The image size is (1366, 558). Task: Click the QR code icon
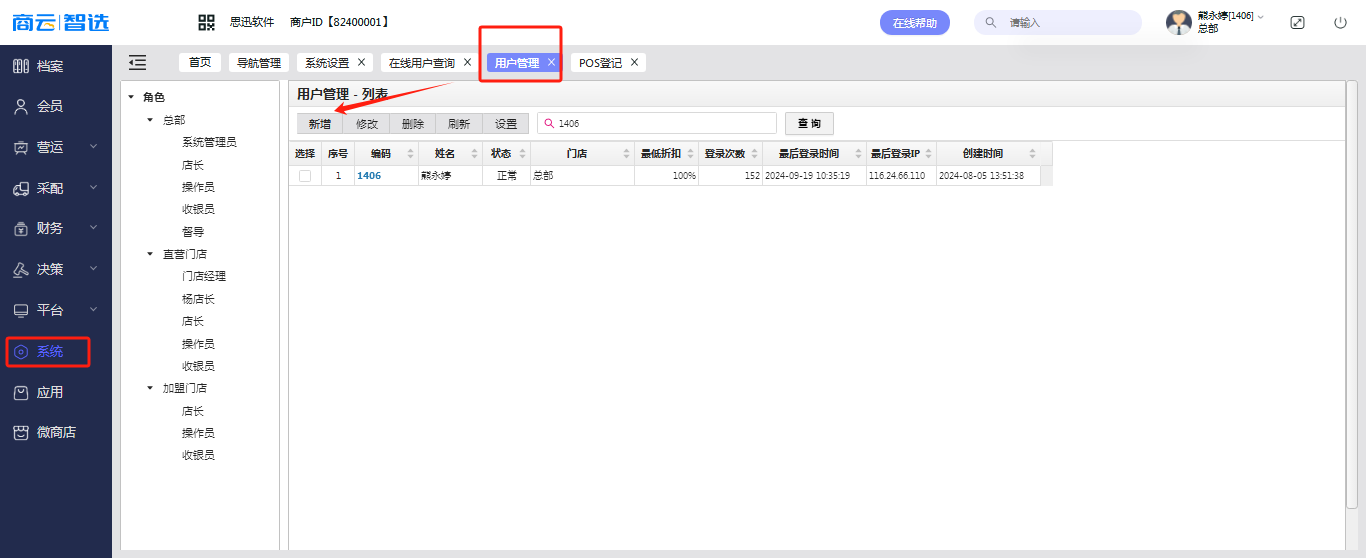coord(207,22)
